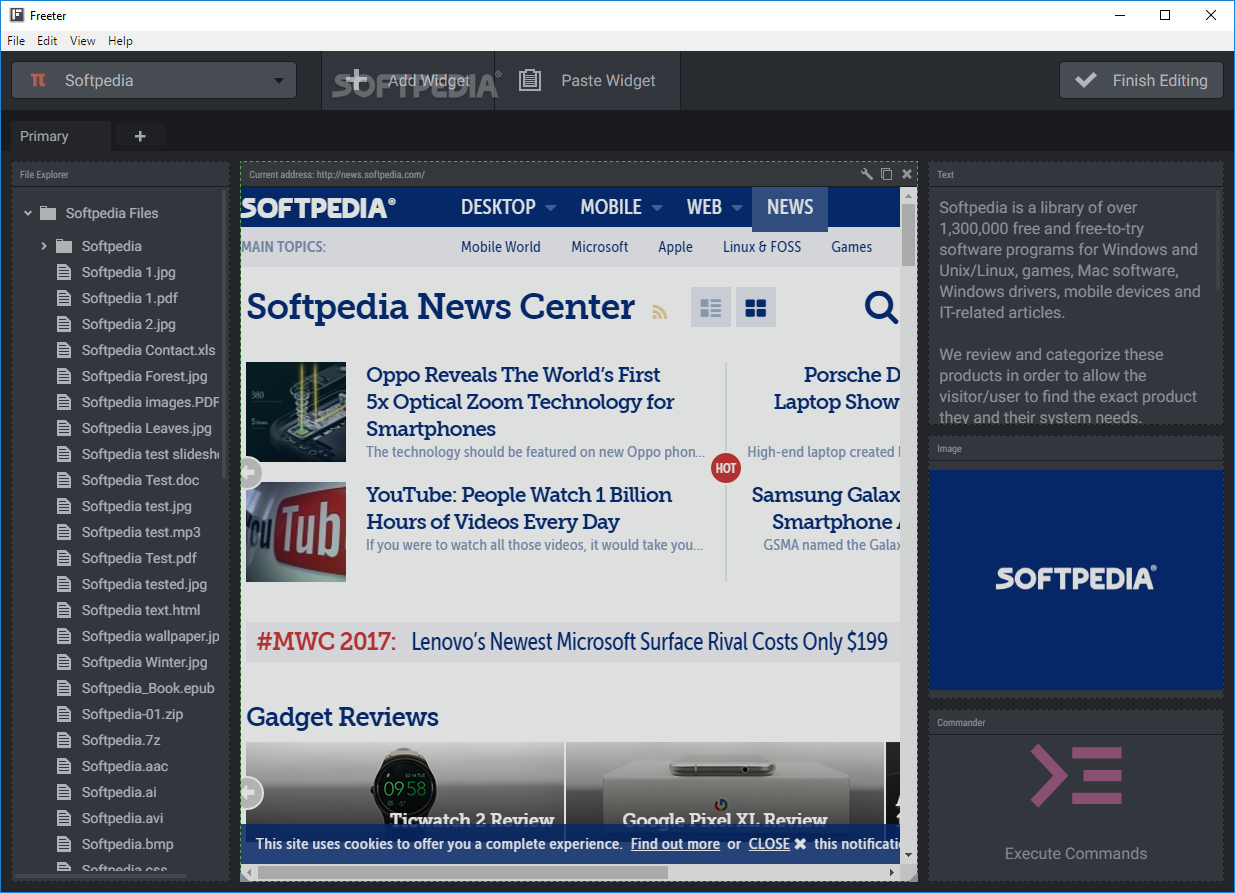Switch to list view icon in News Center
1235x893 pixels.
[711, 307]
